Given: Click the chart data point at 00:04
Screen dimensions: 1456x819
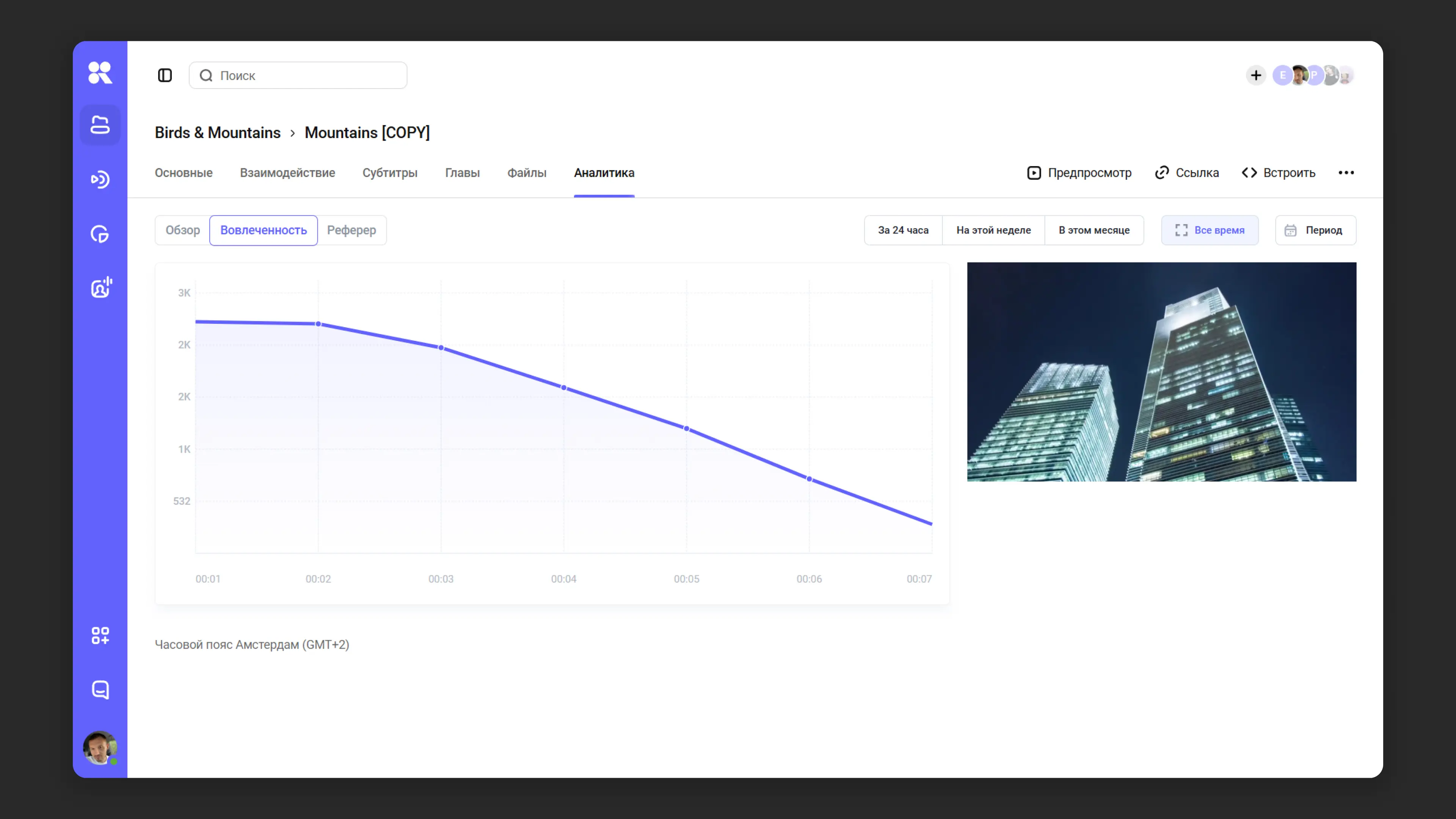Looking at the screenshot, I should tap(563, 388).
